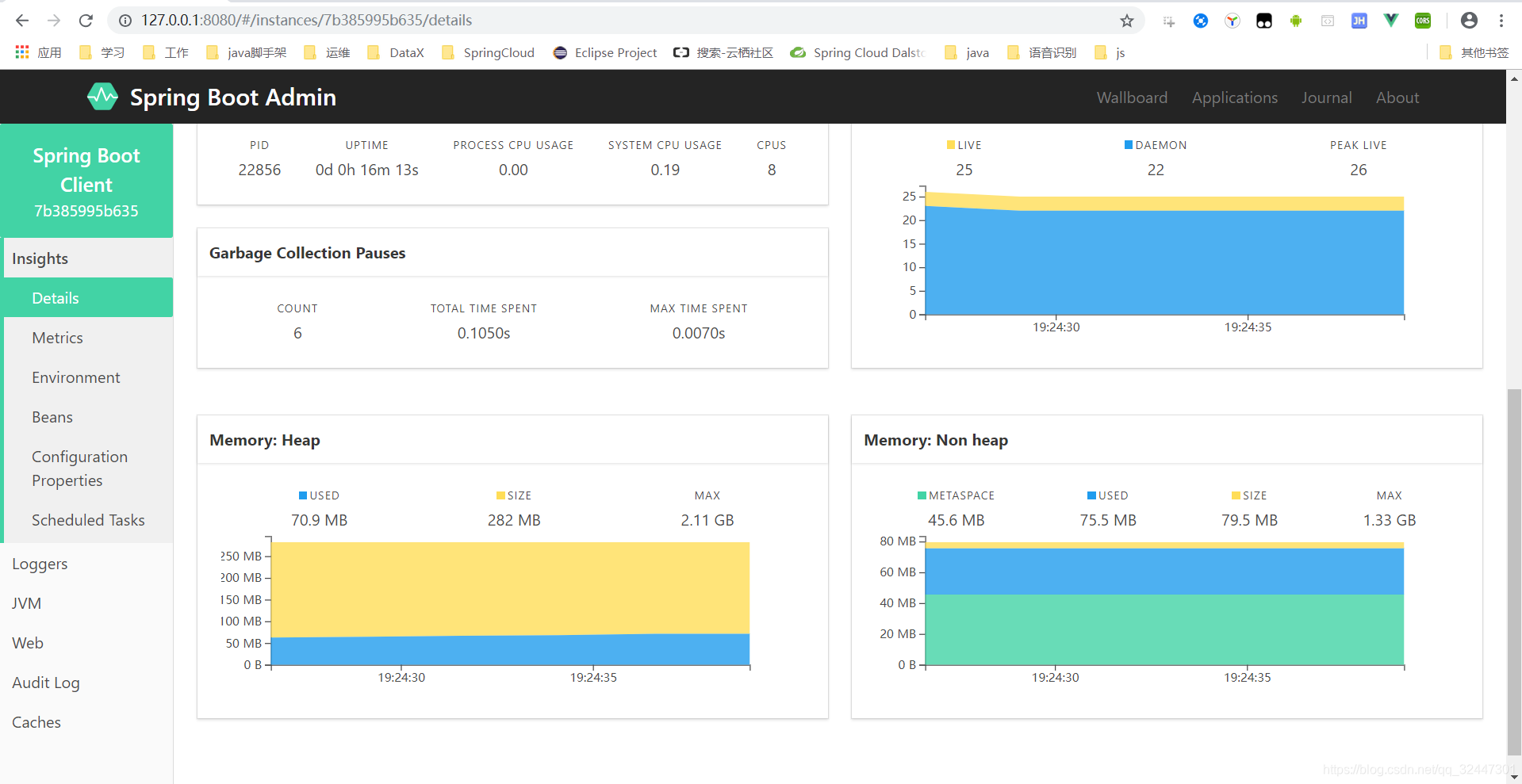Click the Garbage Collection Pauses heading
The height and width of the screenshot is (784, 1522).
(x=307, y=253)
